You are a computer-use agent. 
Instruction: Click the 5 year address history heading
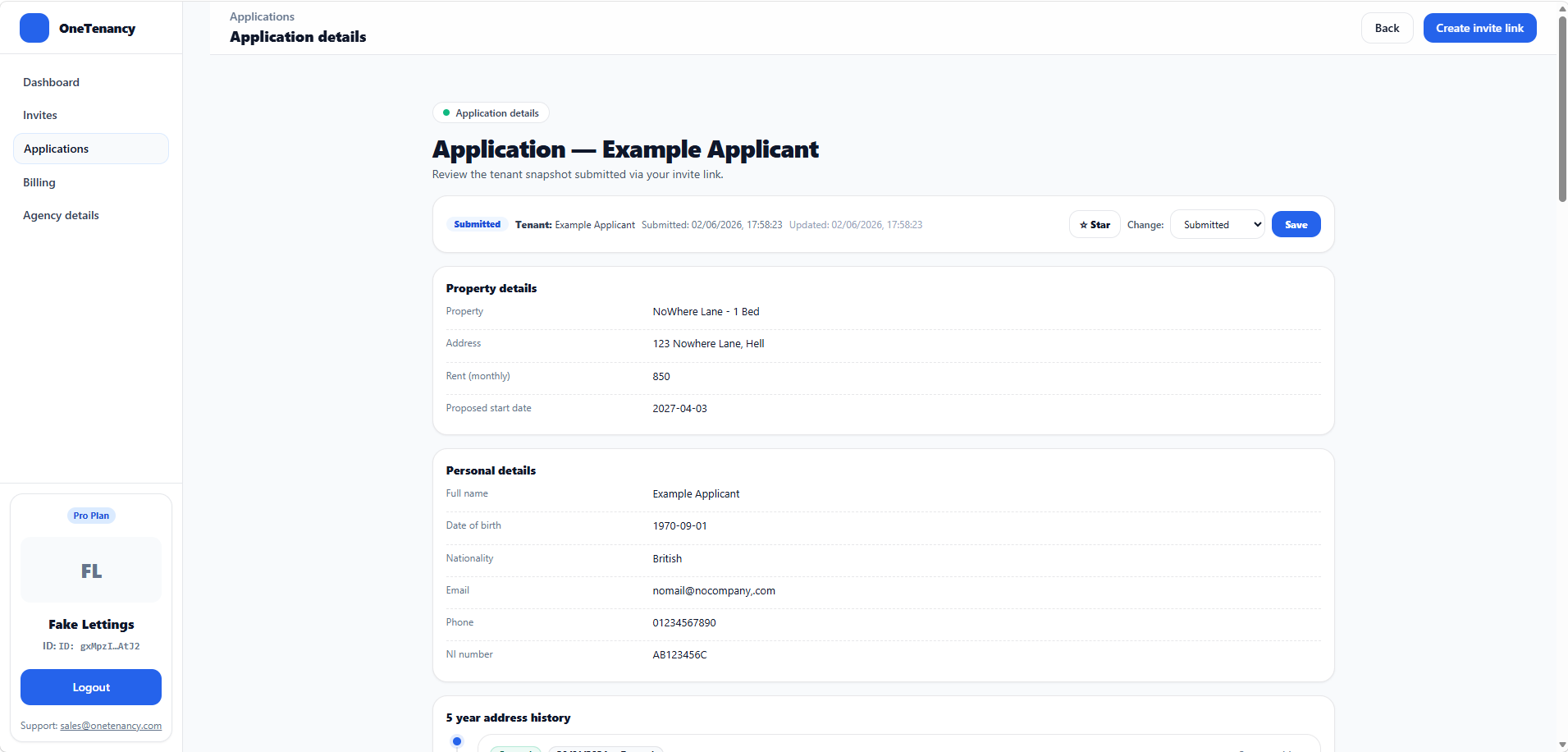coord(508,718)
